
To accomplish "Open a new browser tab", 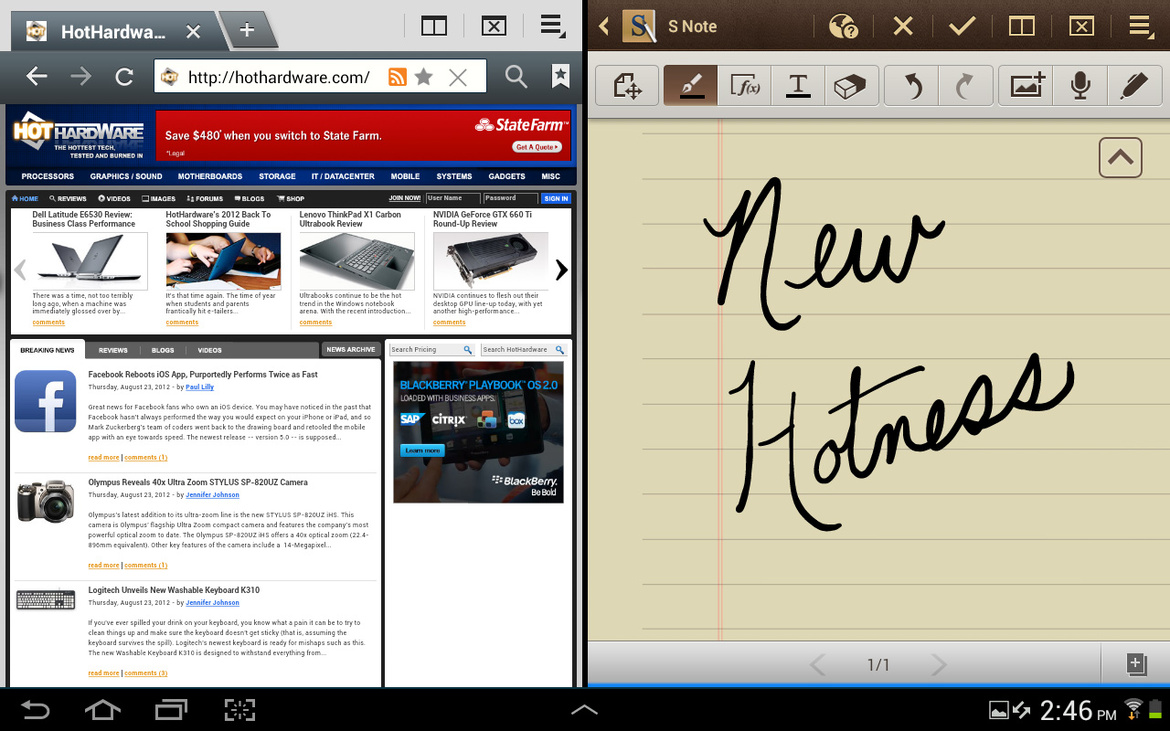I will pyautogui.click(x=247, y=30).
